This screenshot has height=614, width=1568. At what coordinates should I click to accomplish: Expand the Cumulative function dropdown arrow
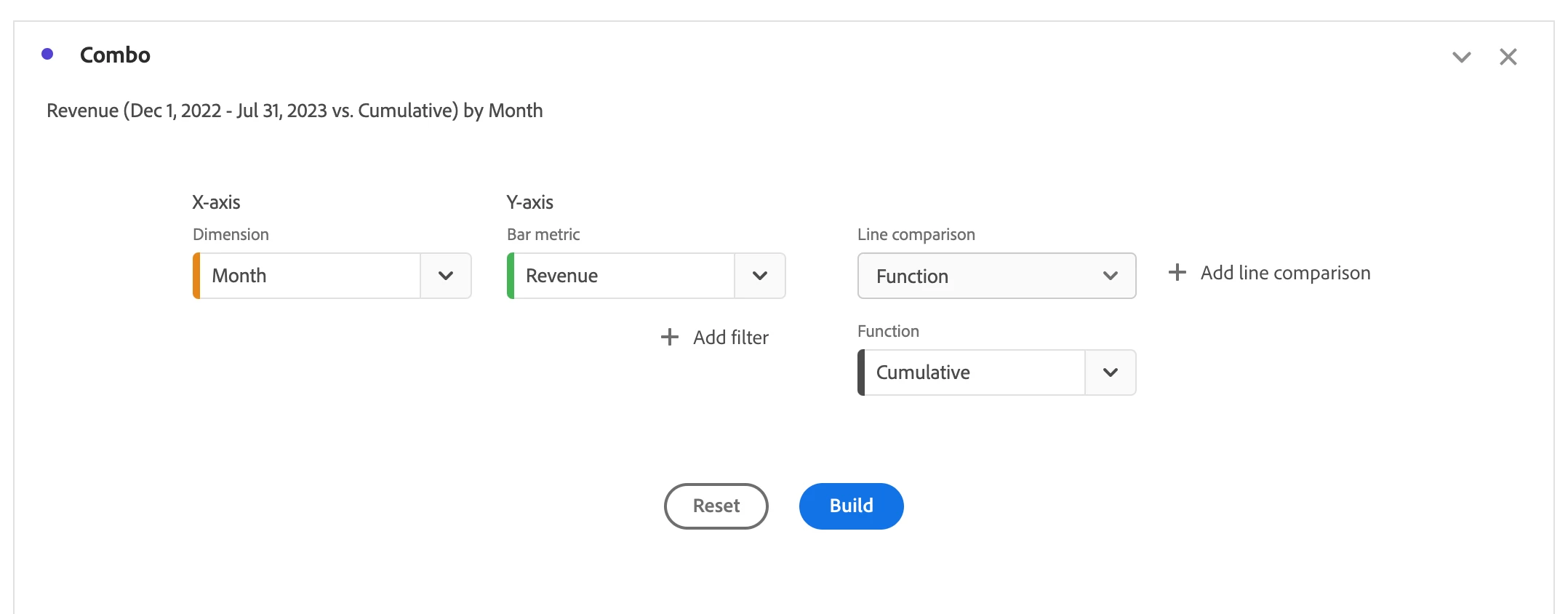(1110, 372)
